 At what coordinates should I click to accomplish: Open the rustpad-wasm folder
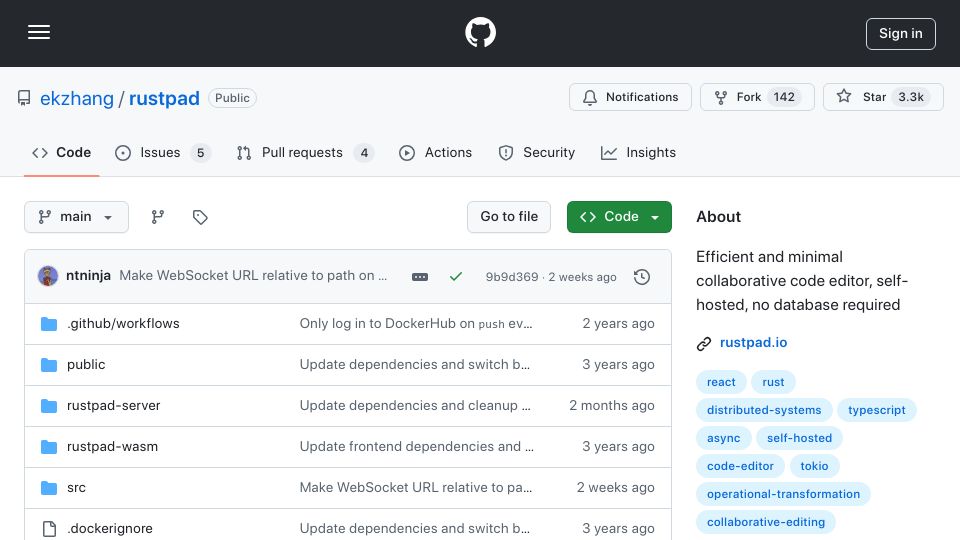click(x=112, y=446)
